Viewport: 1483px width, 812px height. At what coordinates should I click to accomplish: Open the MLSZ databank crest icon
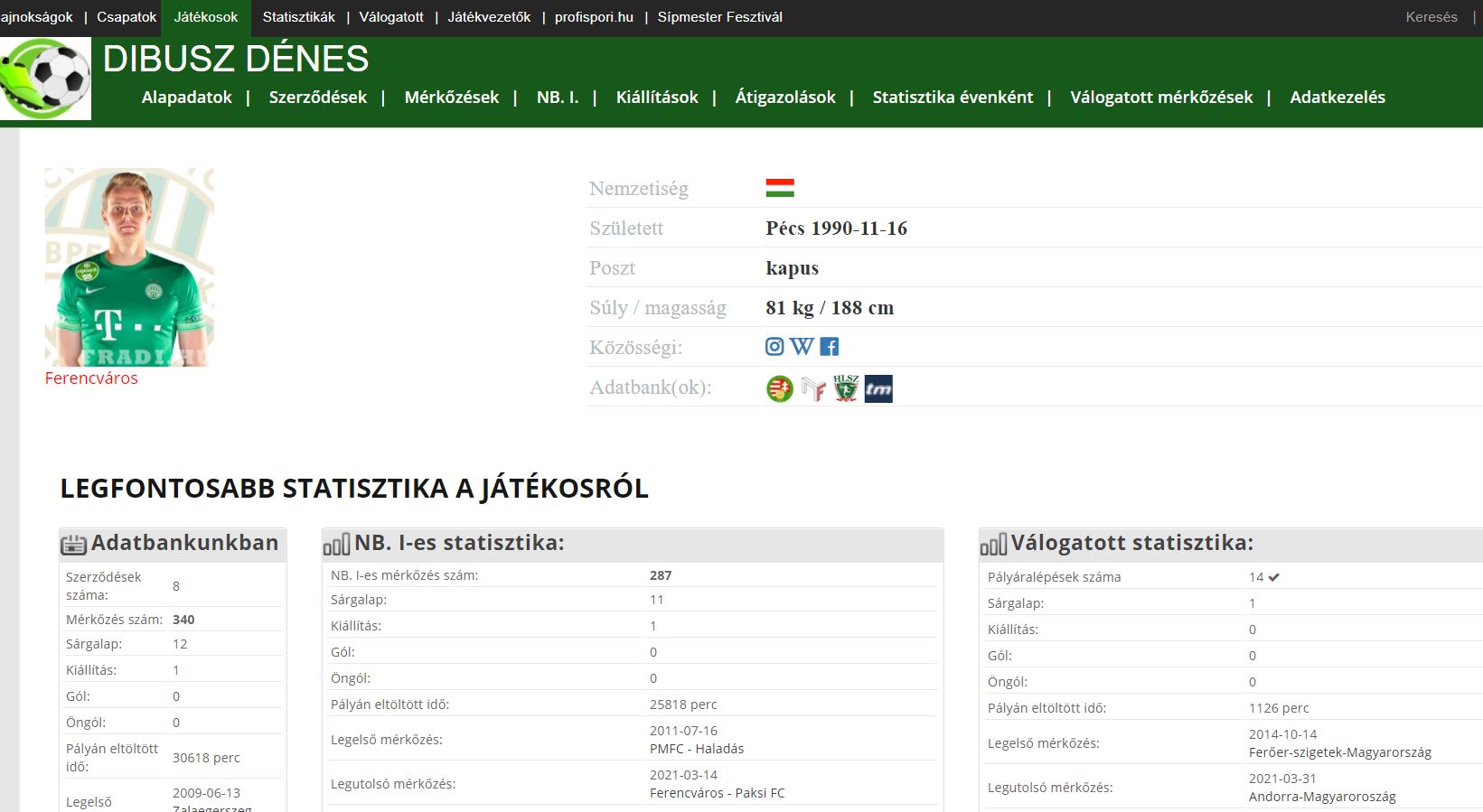(780, 388)
